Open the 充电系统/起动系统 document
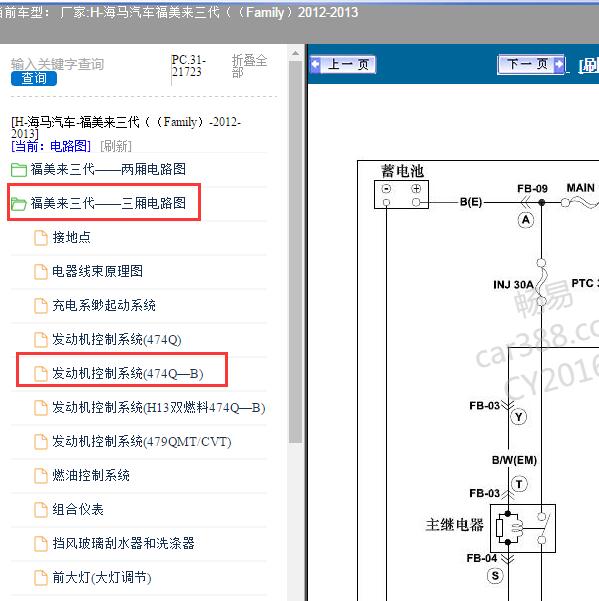 pyautogui.click(x=104, y=305)
